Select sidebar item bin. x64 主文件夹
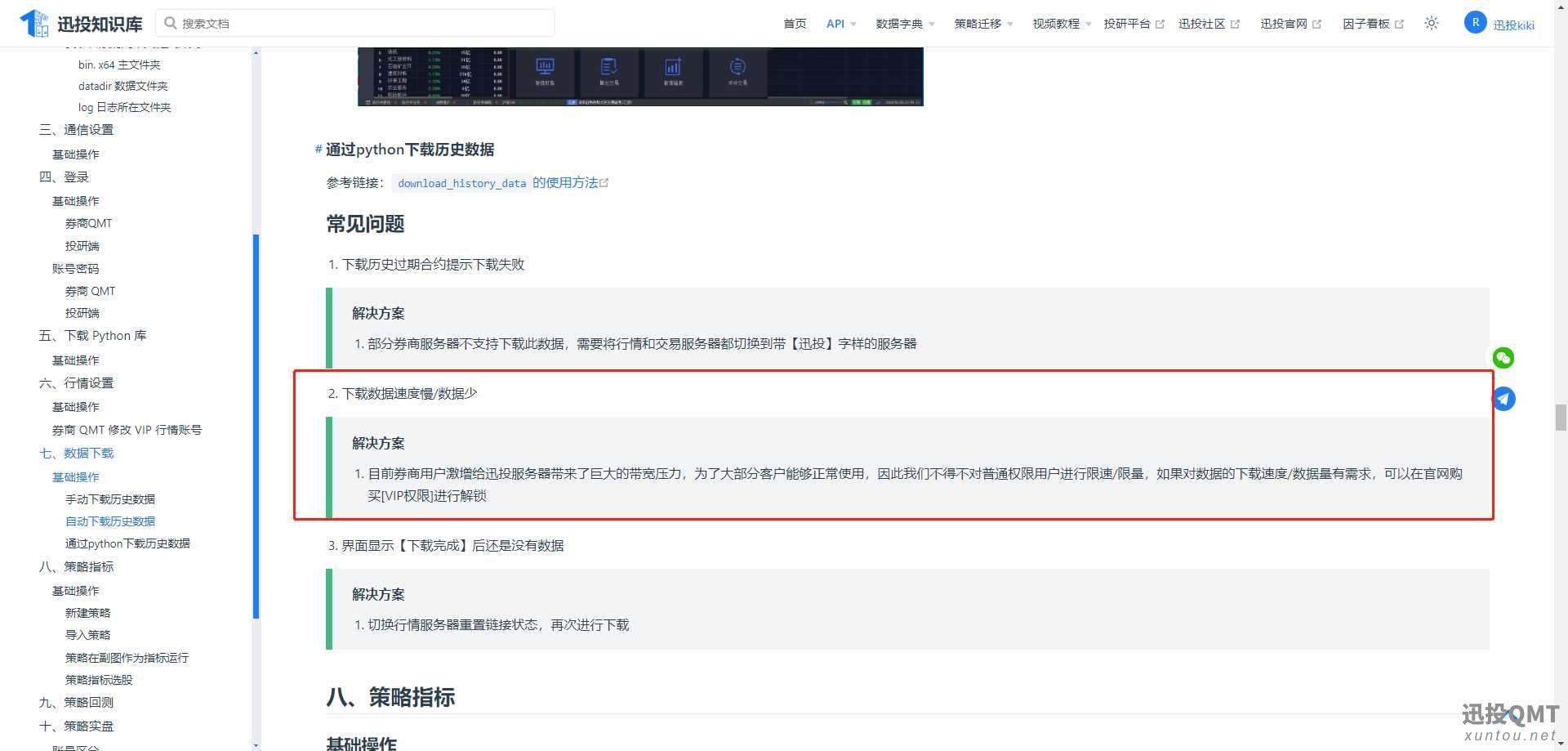Viewport: 1568px width, 751px height. [x=119, y=65]
